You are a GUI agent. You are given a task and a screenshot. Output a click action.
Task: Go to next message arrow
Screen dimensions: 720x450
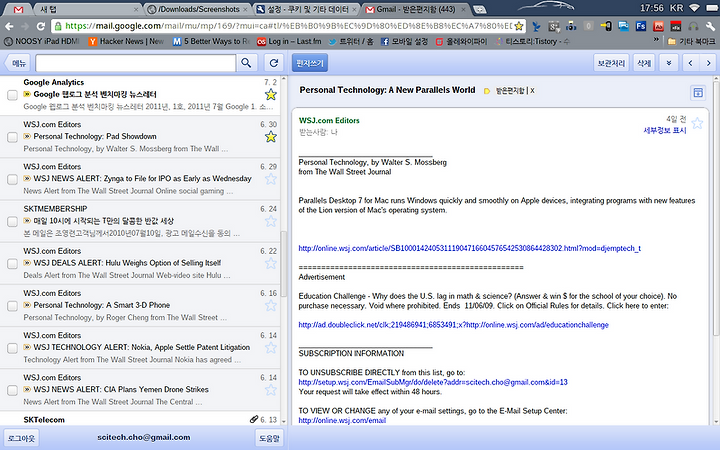708,63
